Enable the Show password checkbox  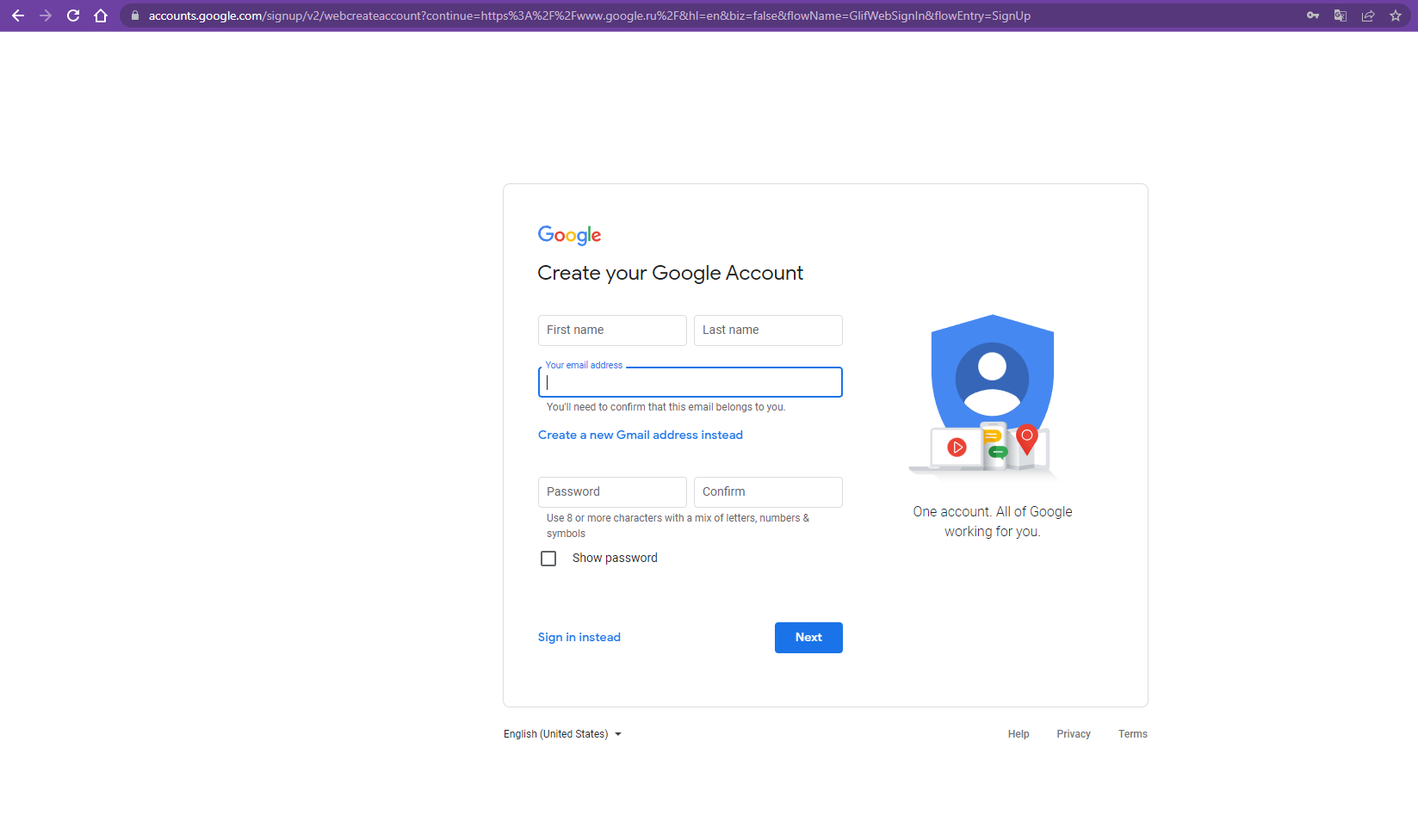(x=548, y=559)
